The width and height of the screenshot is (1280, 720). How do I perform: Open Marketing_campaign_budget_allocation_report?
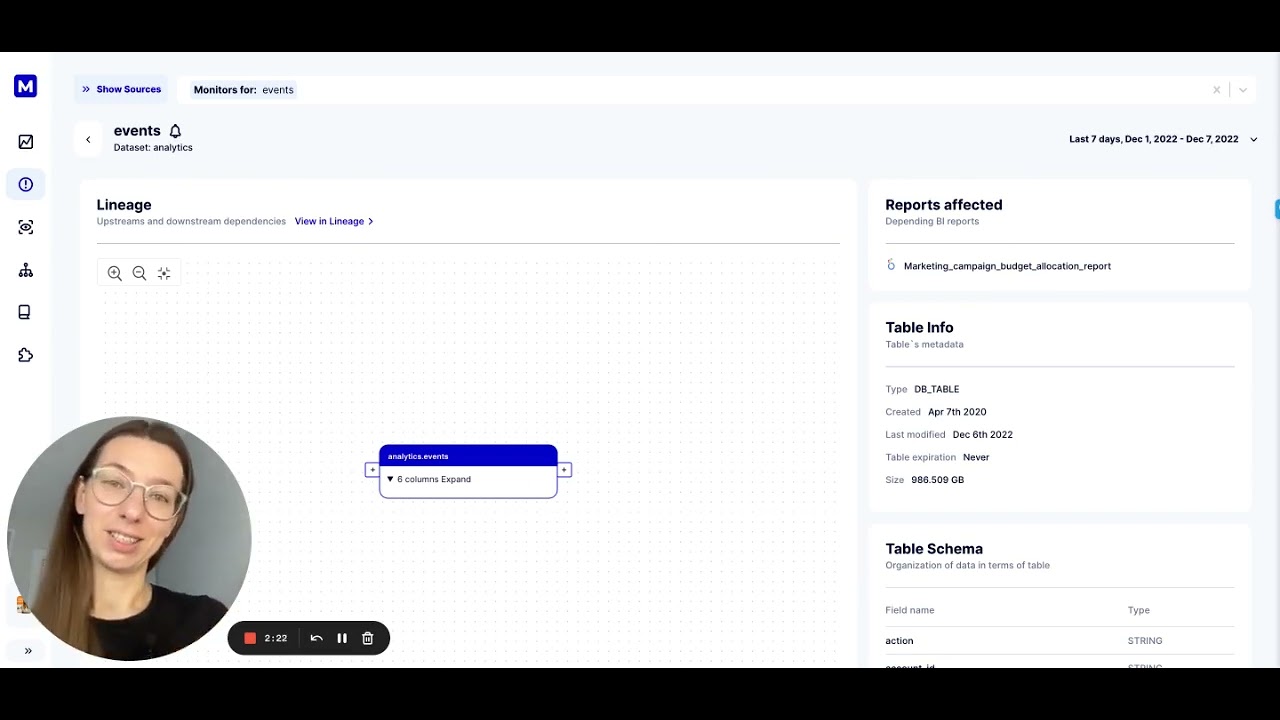[1007, 266]
